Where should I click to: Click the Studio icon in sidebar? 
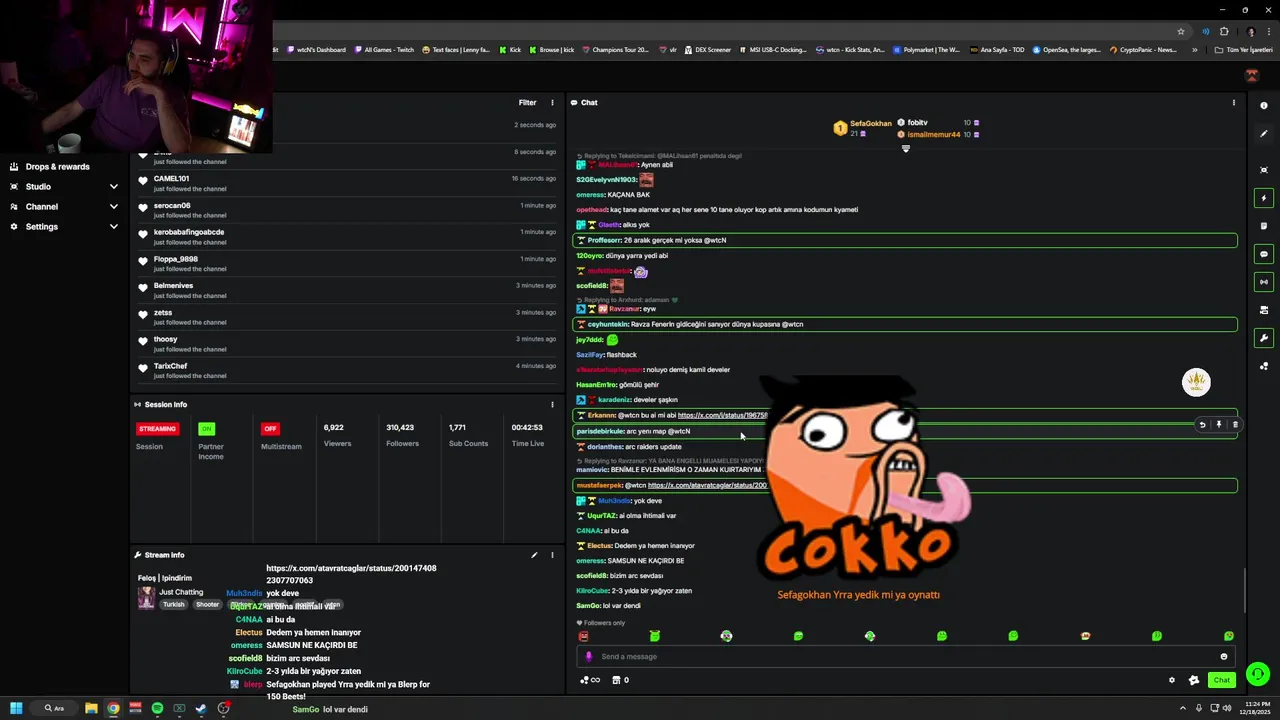point(14,187)
